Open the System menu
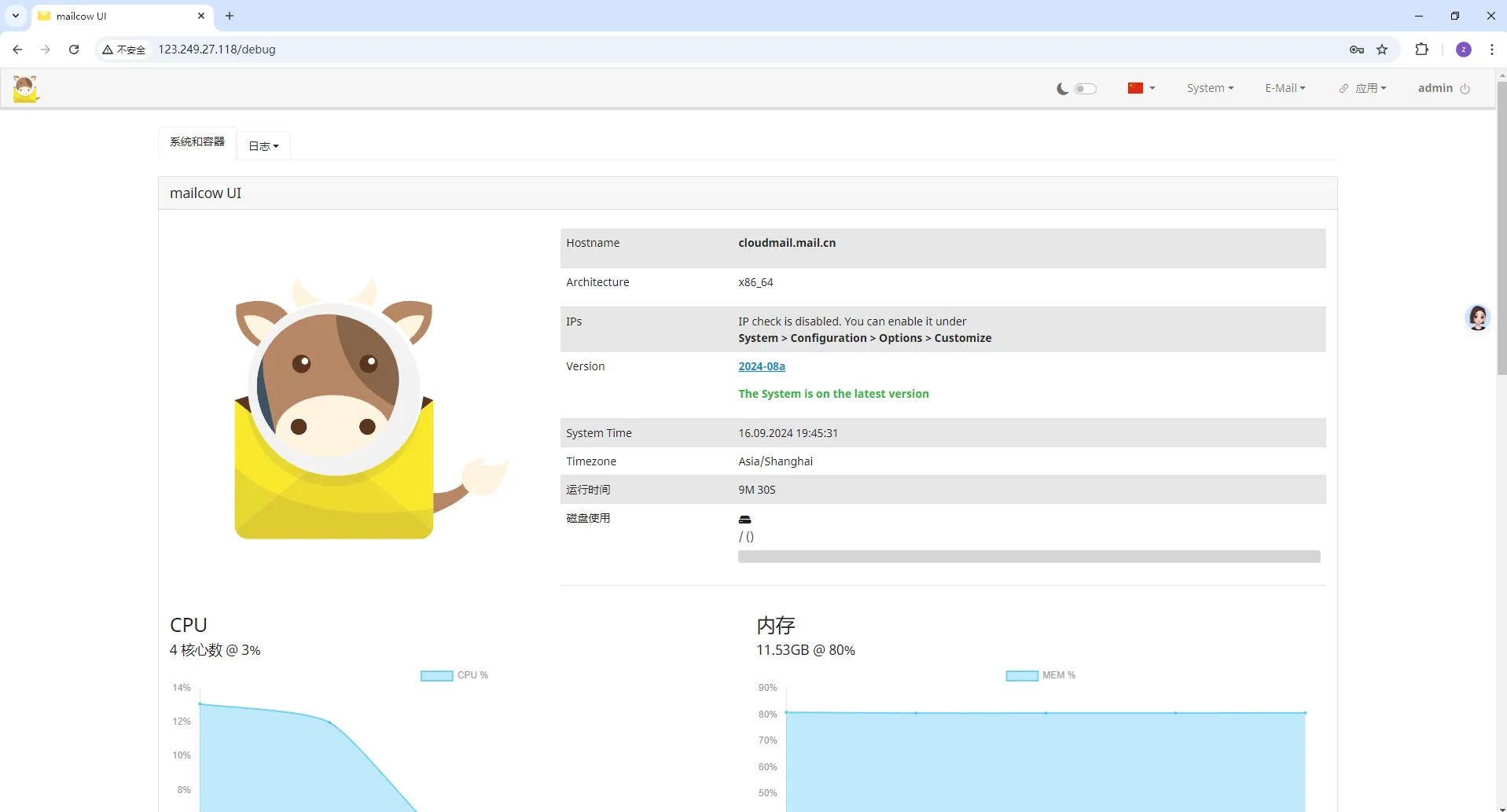This screenshot has width=1507, height=812. (1210, 88)
